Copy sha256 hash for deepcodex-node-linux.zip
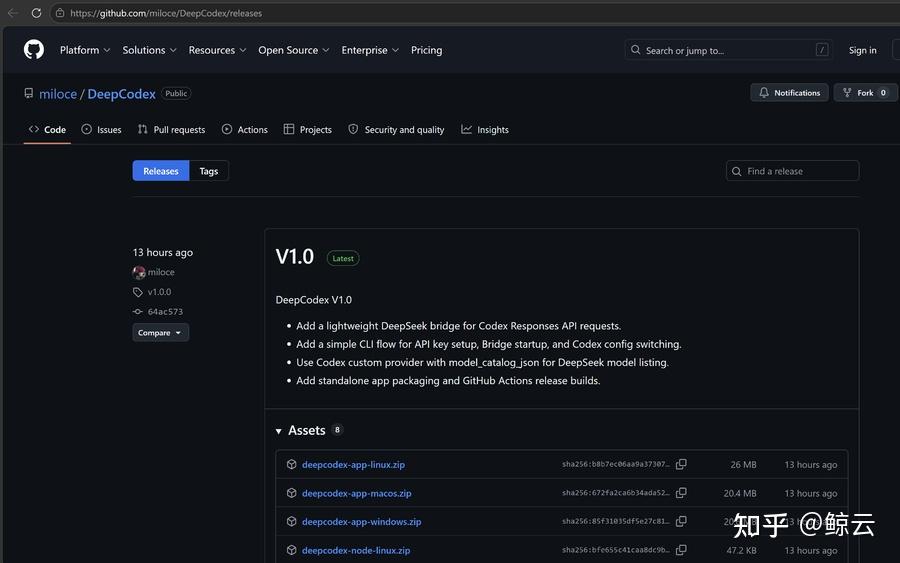 (x=681, y=550)
